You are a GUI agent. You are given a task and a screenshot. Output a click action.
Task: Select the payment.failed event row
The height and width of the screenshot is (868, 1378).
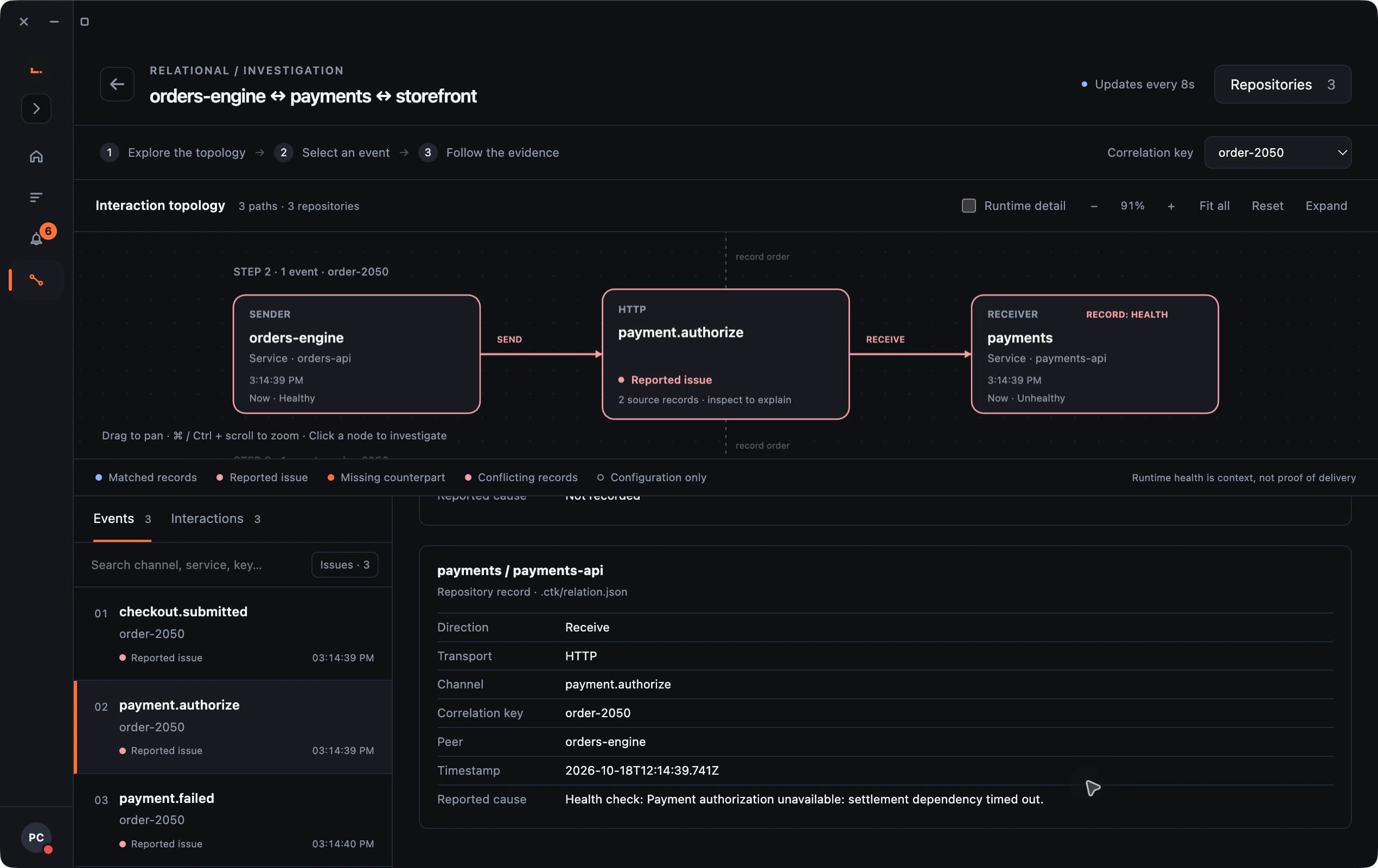(x=233, y=820)
